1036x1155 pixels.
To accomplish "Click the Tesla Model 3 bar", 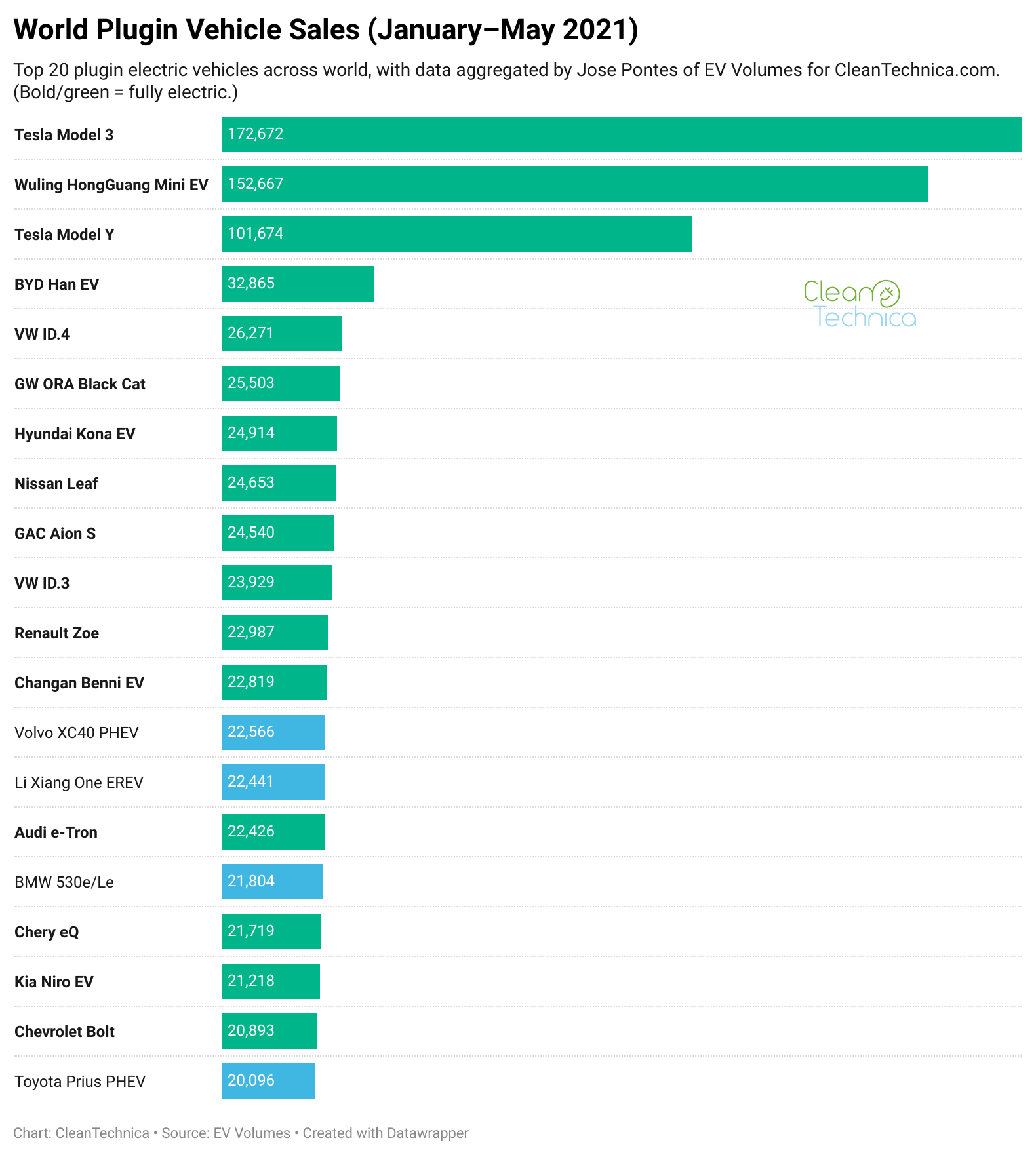I will tap(621, 134).
